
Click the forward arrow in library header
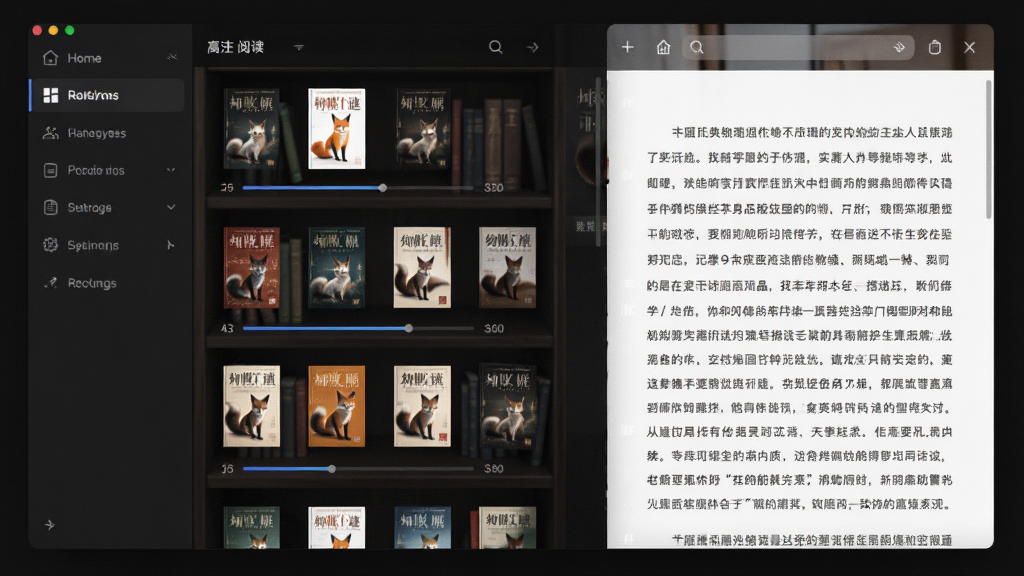[532, 47]
